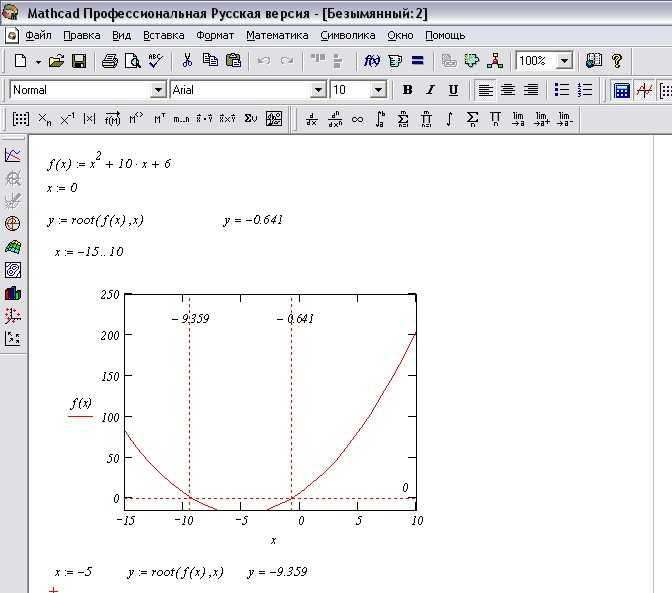Toggle italic formatting

click(430, 90)
